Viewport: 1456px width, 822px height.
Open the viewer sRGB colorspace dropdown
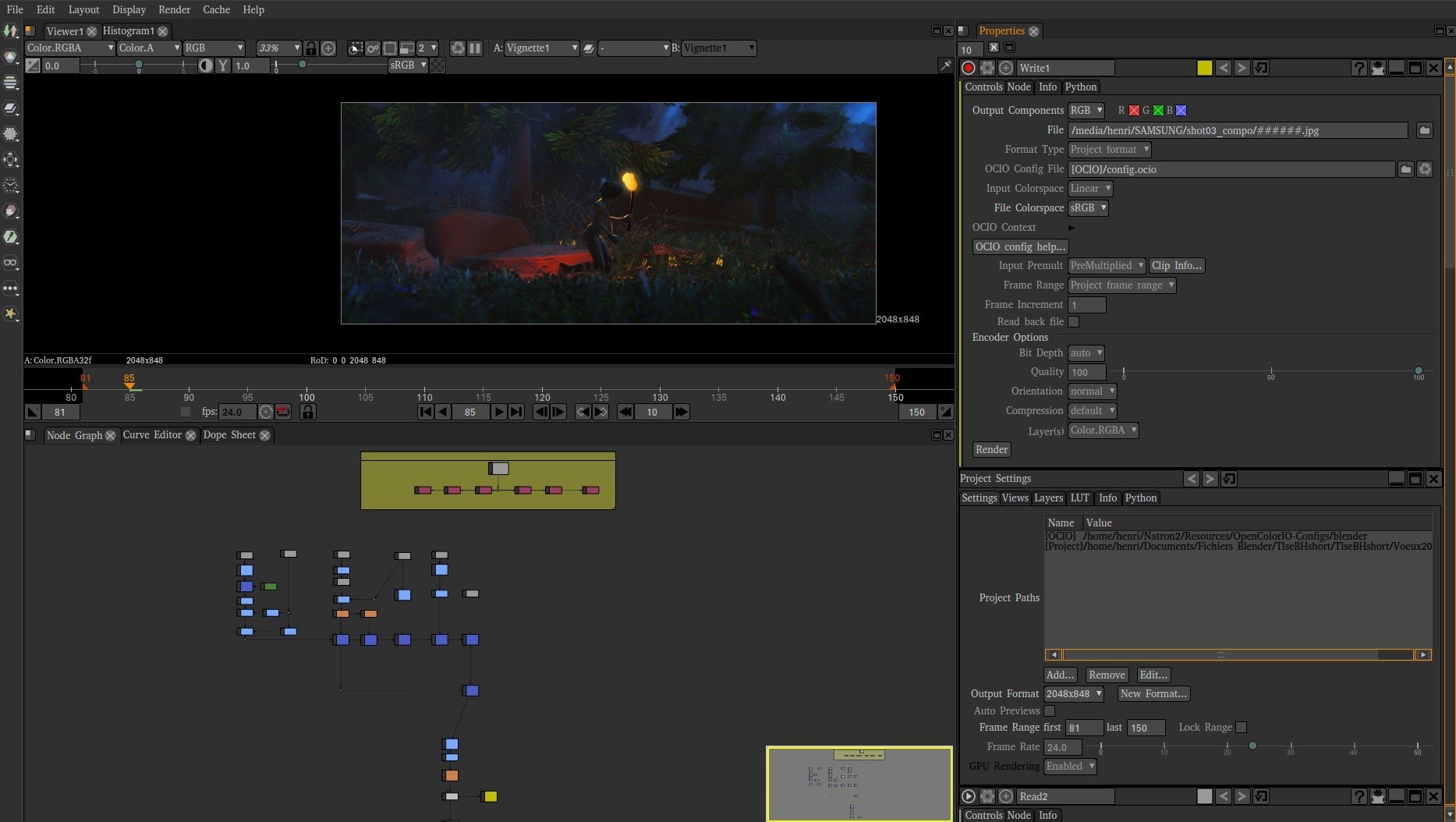[x=408, y=66]
